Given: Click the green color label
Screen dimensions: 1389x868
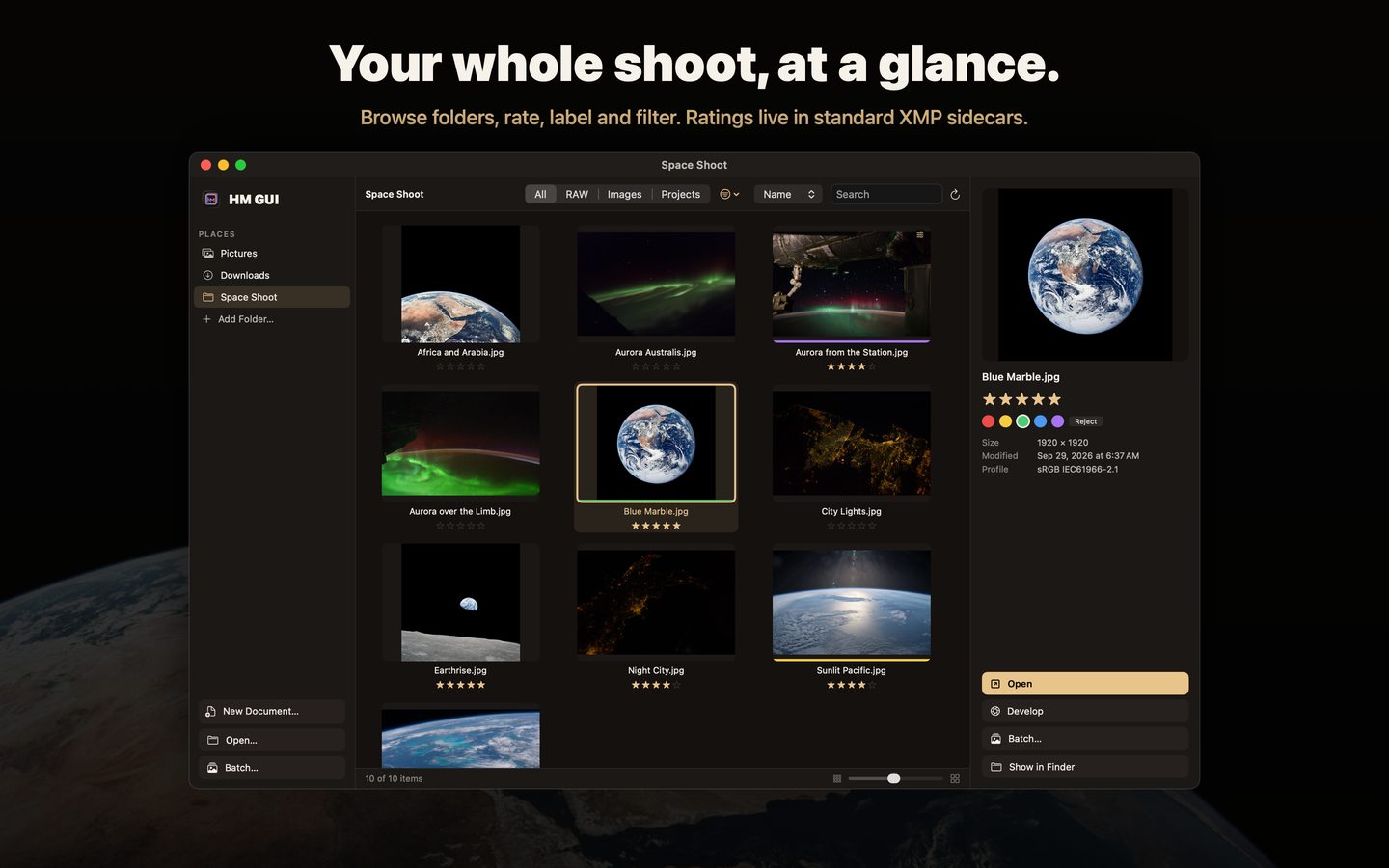Looking at the screenshot, I should click(1022, 421).
